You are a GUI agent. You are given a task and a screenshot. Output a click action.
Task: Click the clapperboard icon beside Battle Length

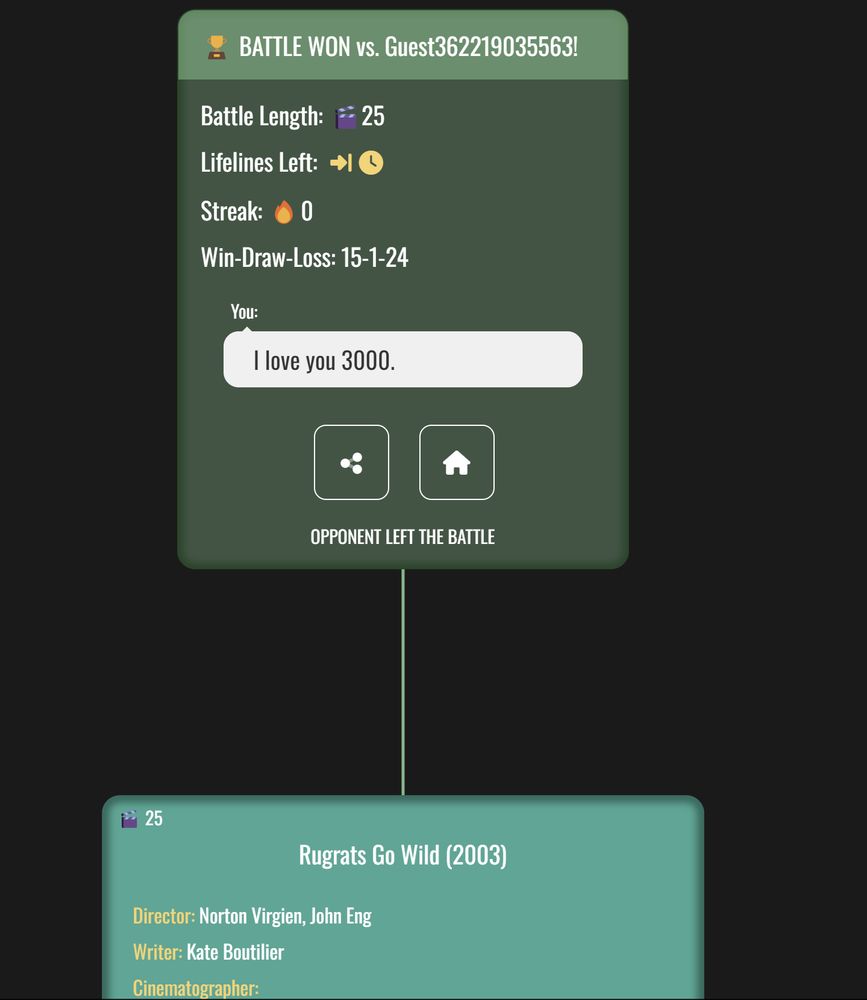point(345,117)
